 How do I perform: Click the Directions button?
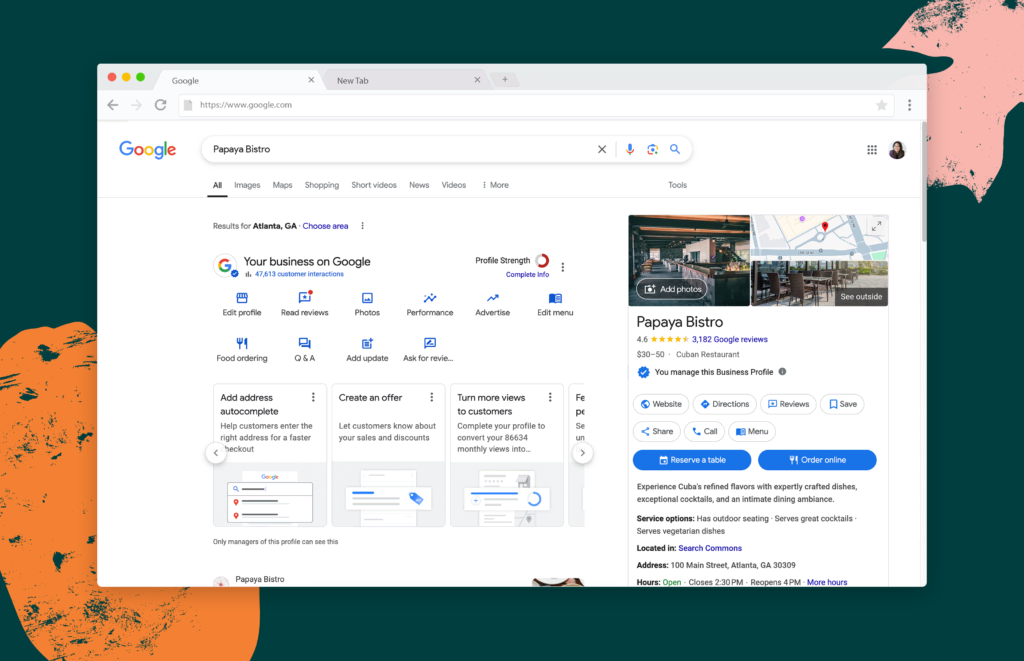(725, 404)
